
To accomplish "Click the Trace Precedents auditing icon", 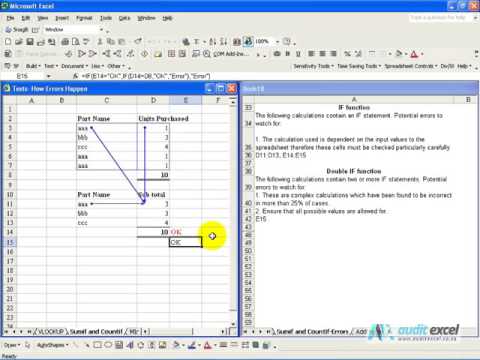I will pyautogui.click(x=81, y=54).
